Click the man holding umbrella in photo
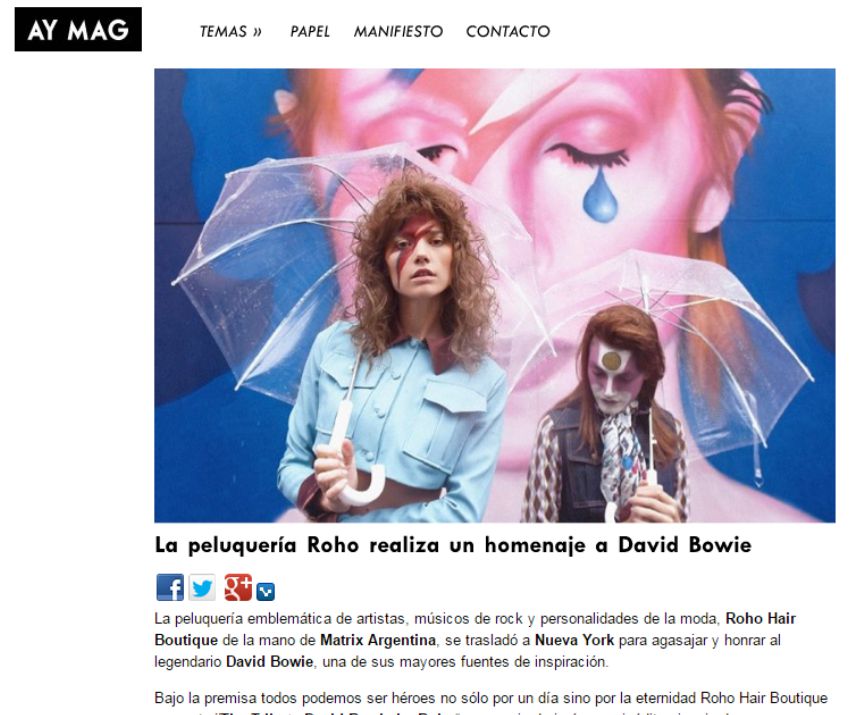This screenshot has height=715, width=863. 608,414
